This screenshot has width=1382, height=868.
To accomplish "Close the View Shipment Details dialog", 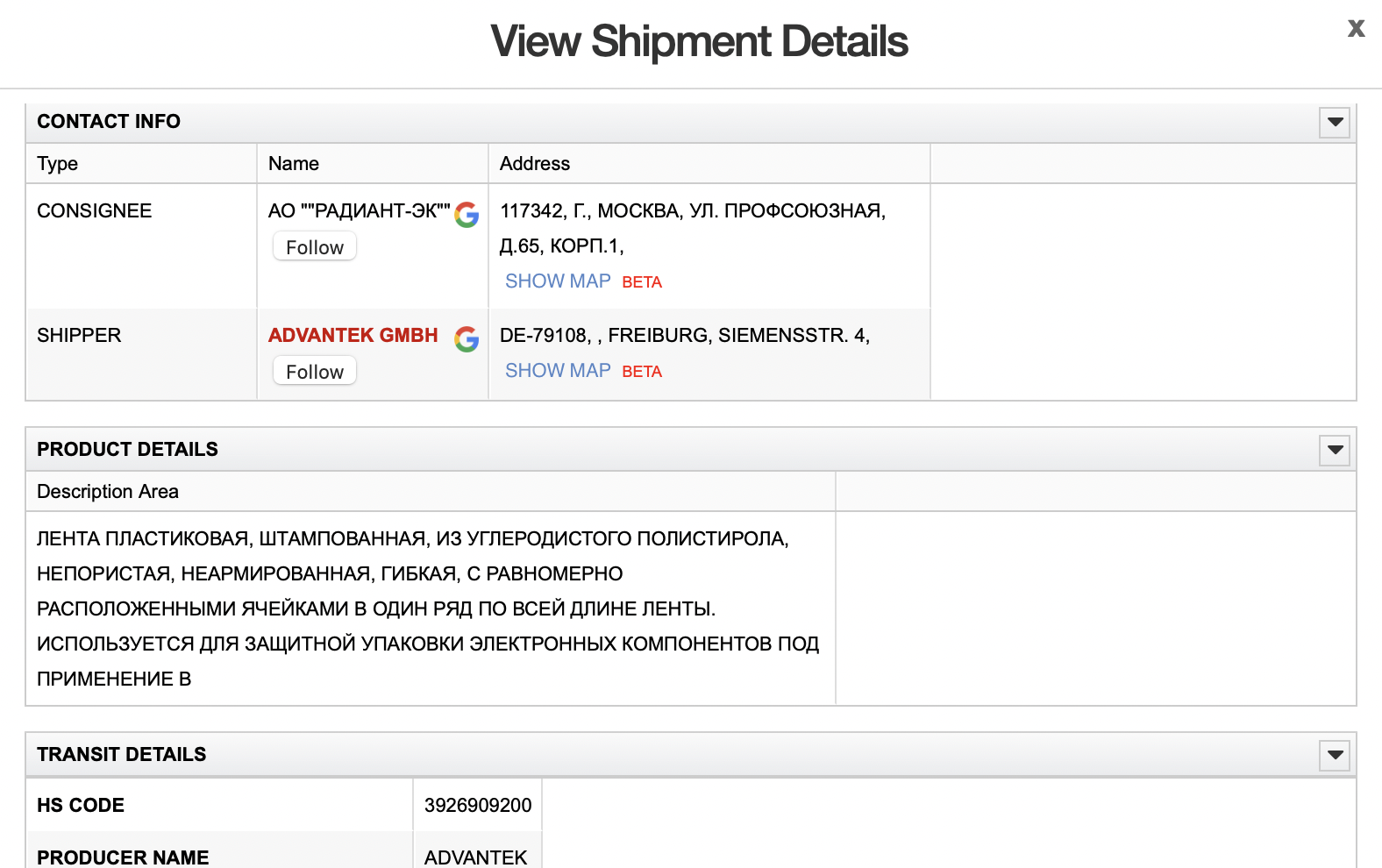I will pos(1356,29).
